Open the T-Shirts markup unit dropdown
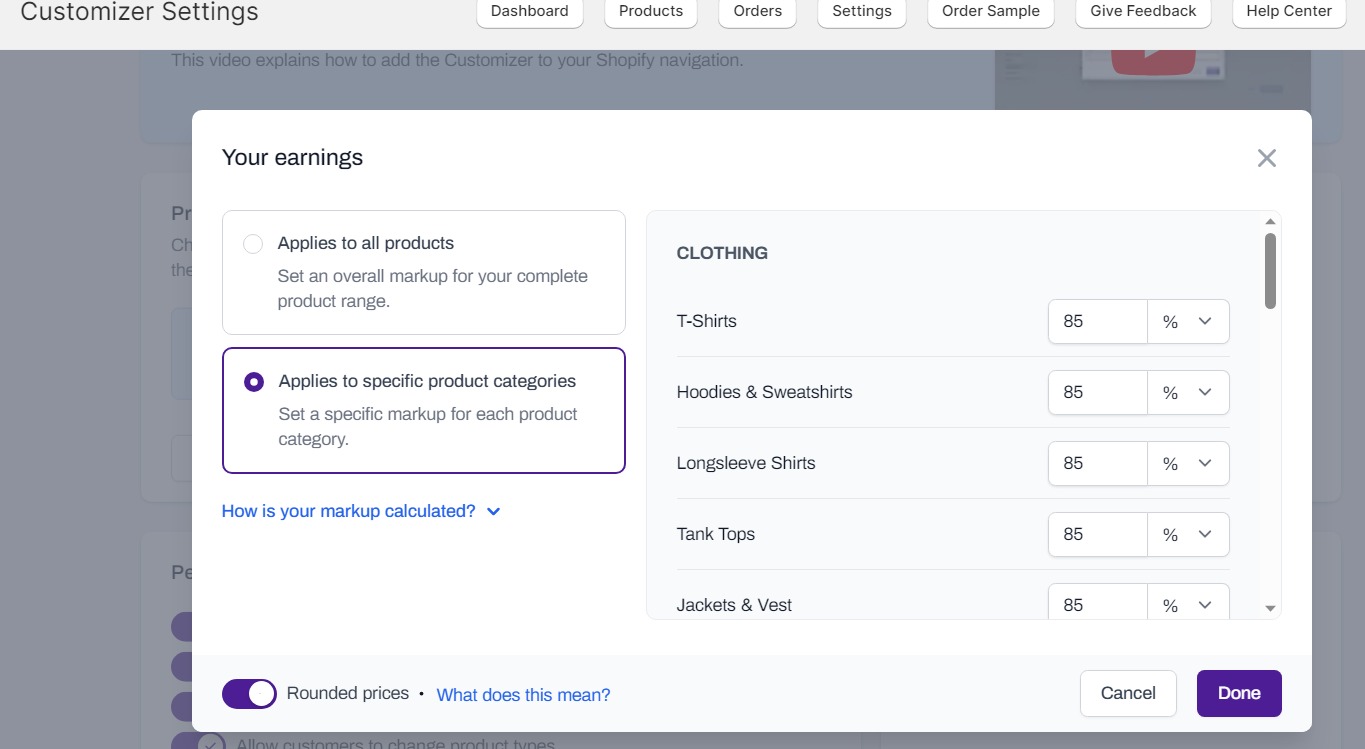 click(x=1188, y=322)
